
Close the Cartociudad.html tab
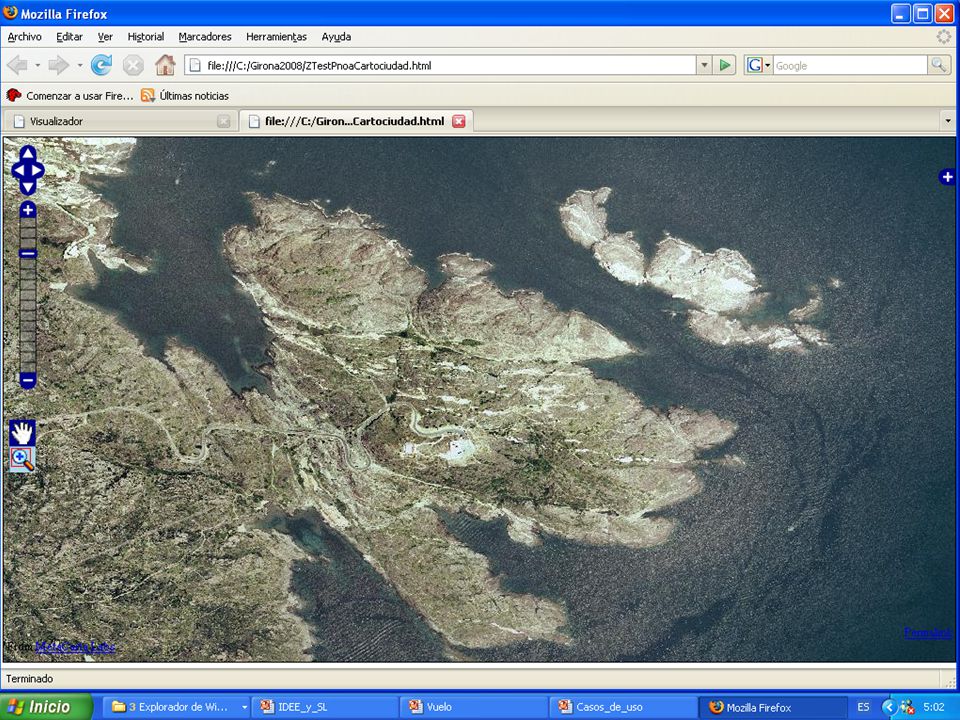click(459, 121)
